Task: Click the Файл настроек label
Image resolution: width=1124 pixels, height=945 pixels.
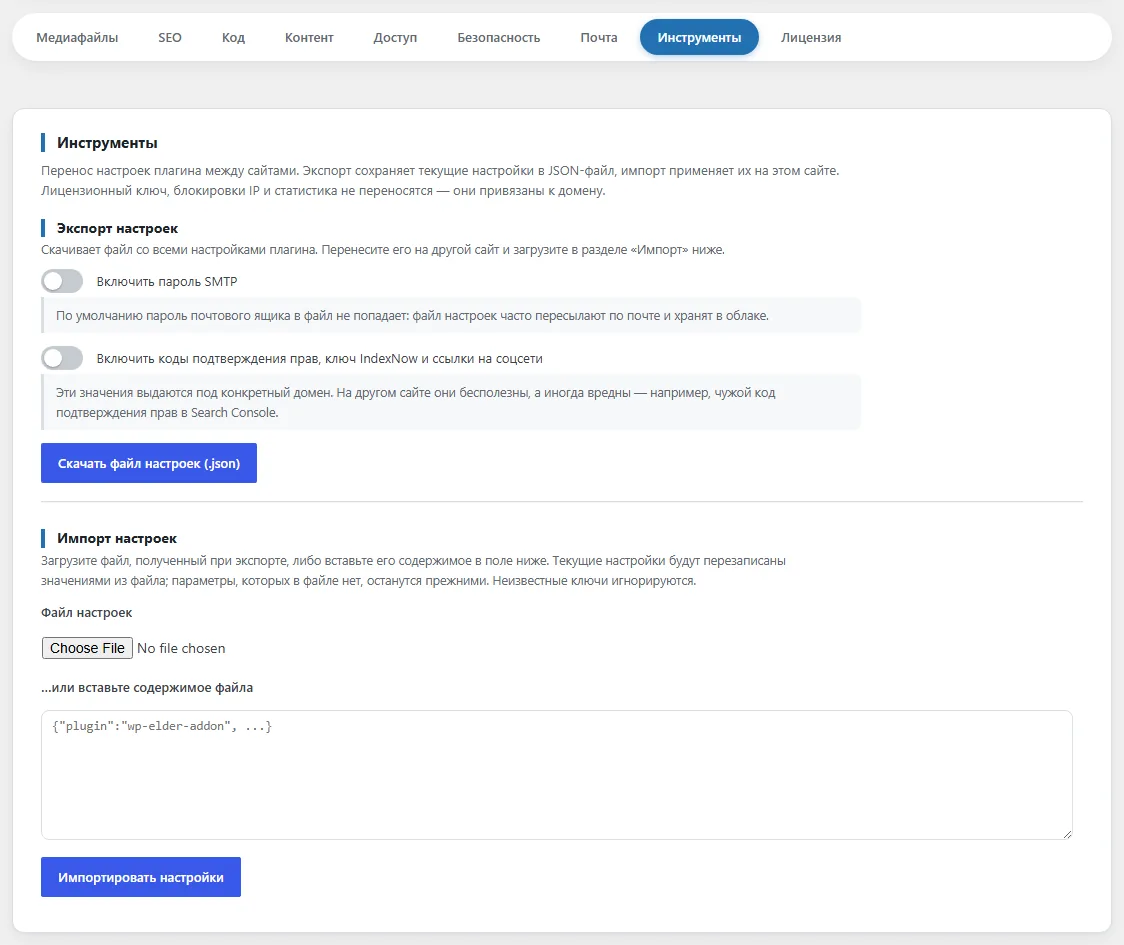Action: [87, 612]
